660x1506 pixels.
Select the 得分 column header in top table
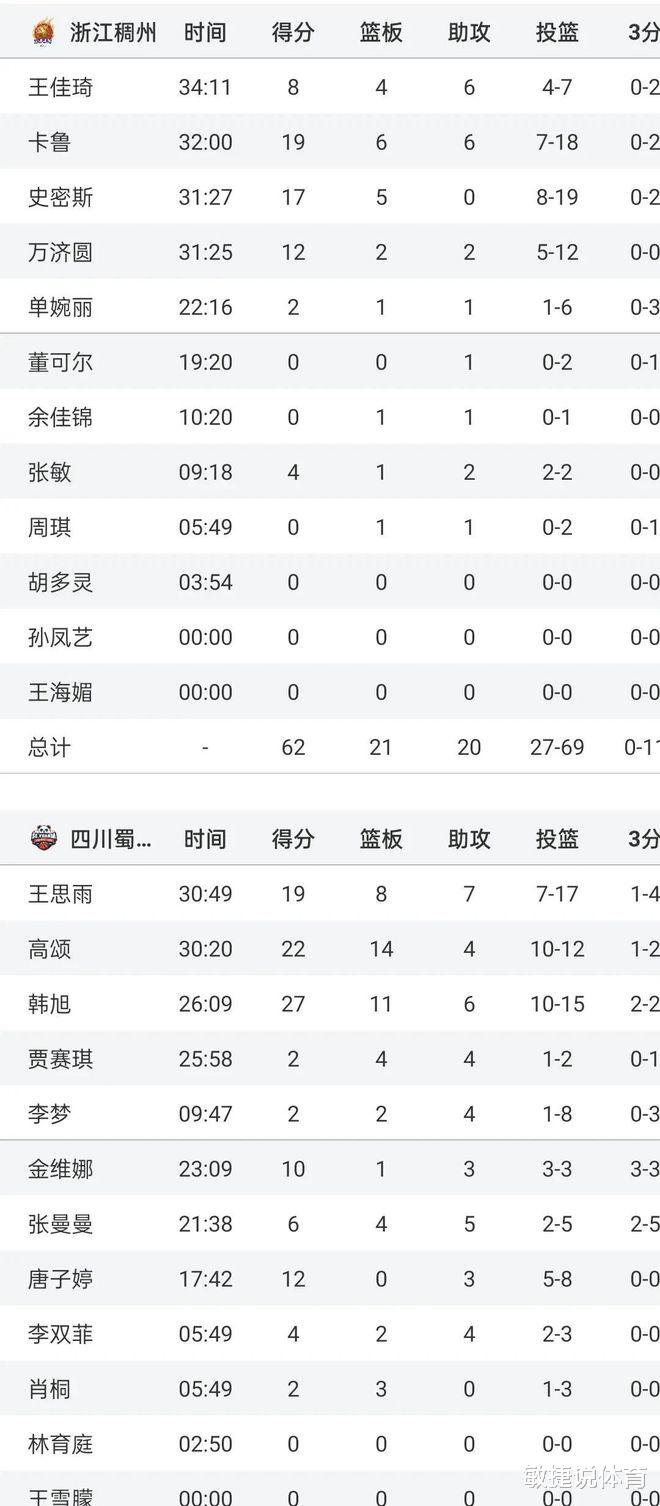(x=293, y=32)
